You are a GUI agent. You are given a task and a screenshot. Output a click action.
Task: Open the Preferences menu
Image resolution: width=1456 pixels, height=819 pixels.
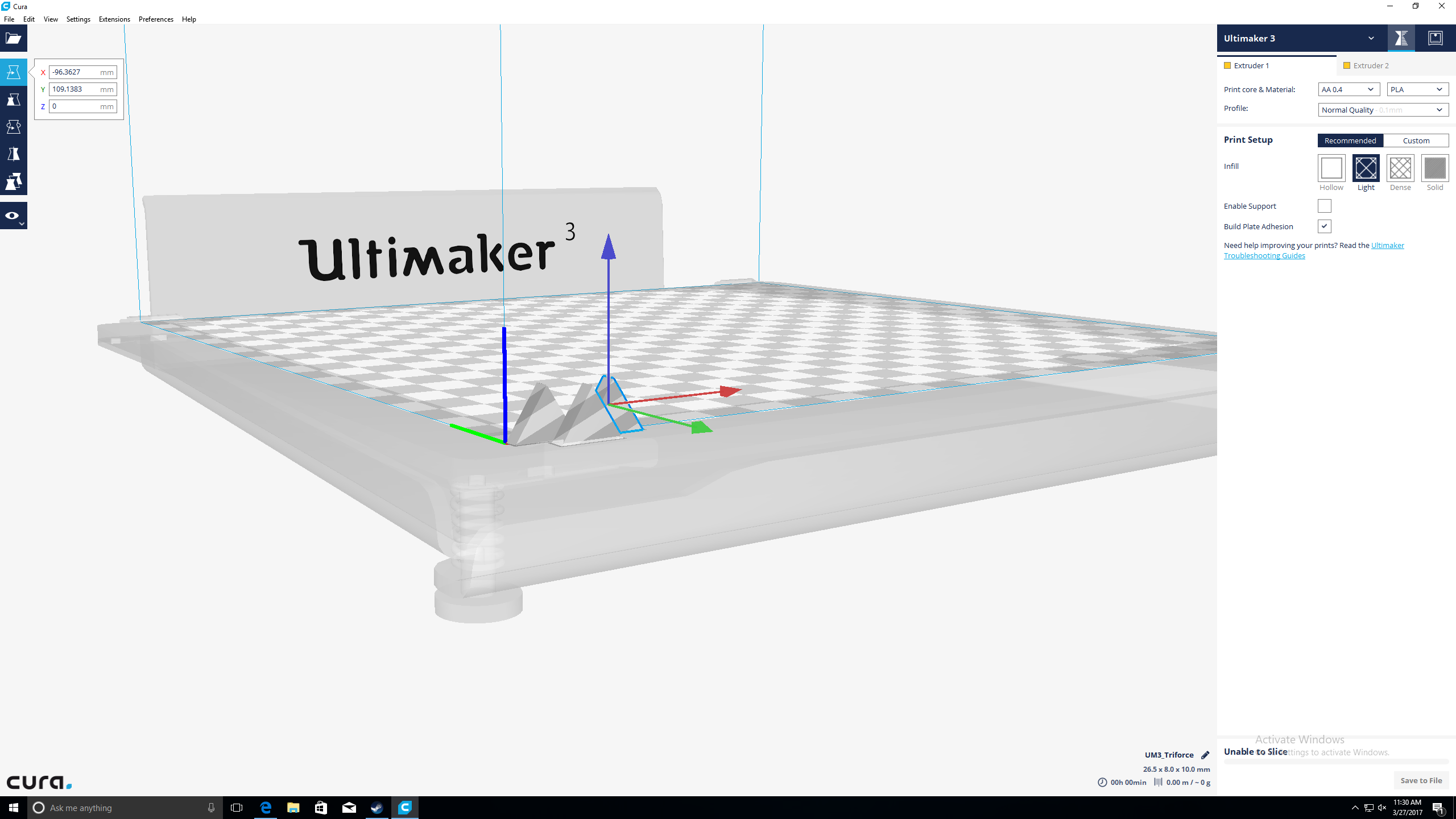coord(155,18)
